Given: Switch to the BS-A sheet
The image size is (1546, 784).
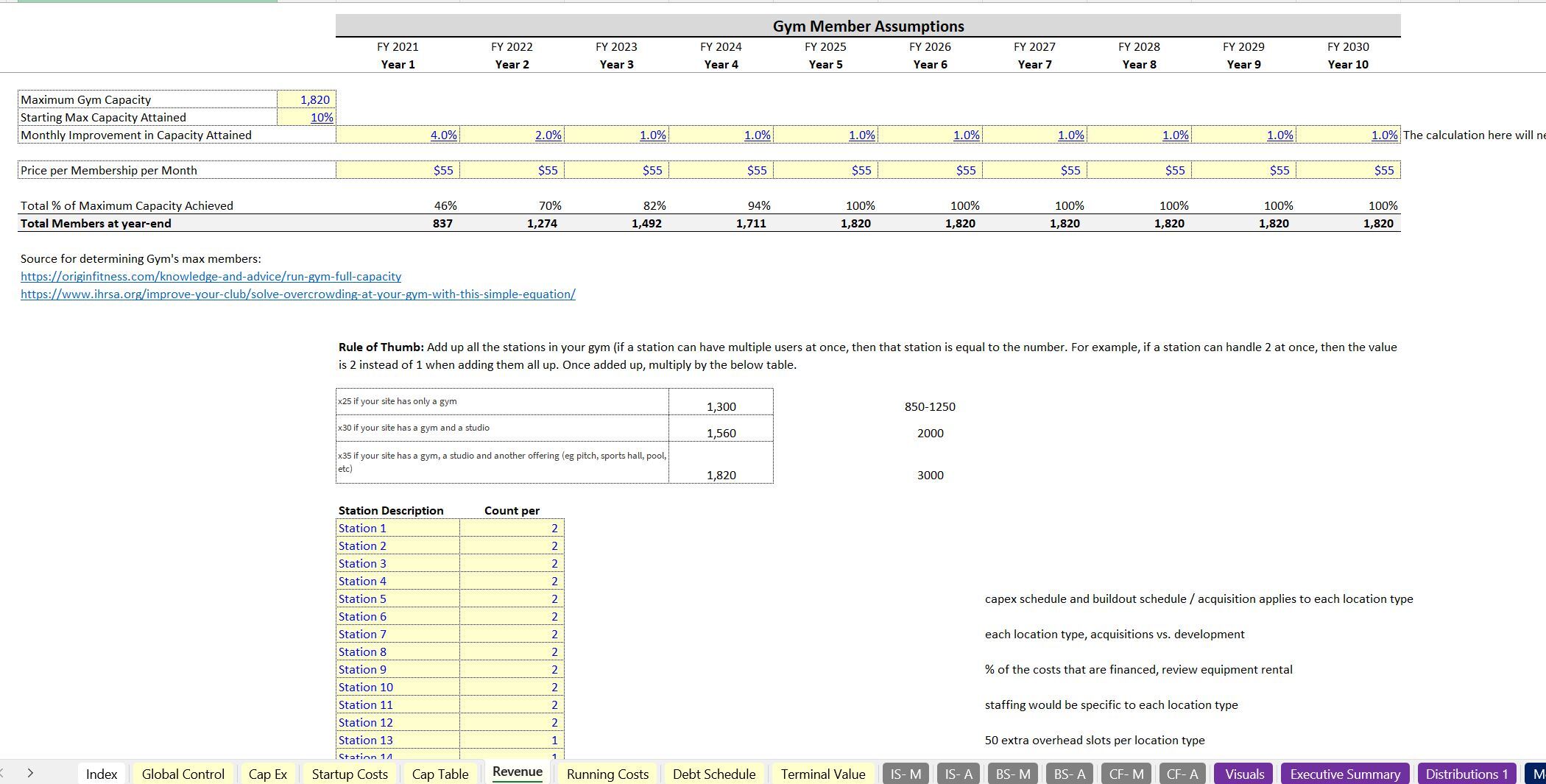Looking at the screenshot, I should point(1069,774).
